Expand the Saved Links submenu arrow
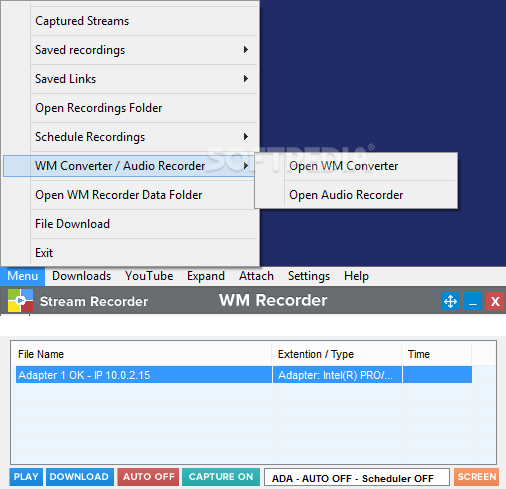This screenshot has width=506, height=489. coord(246,79)
